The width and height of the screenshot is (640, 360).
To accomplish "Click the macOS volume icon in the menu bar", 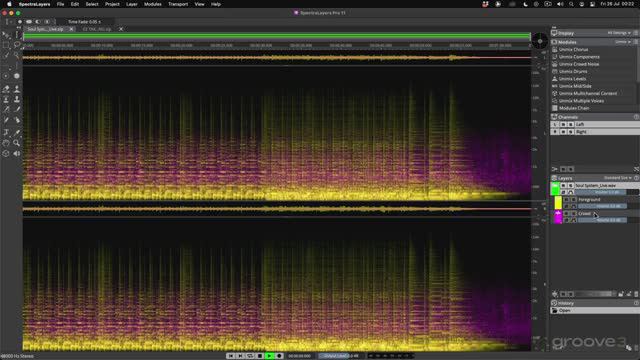I will point(560,4).
